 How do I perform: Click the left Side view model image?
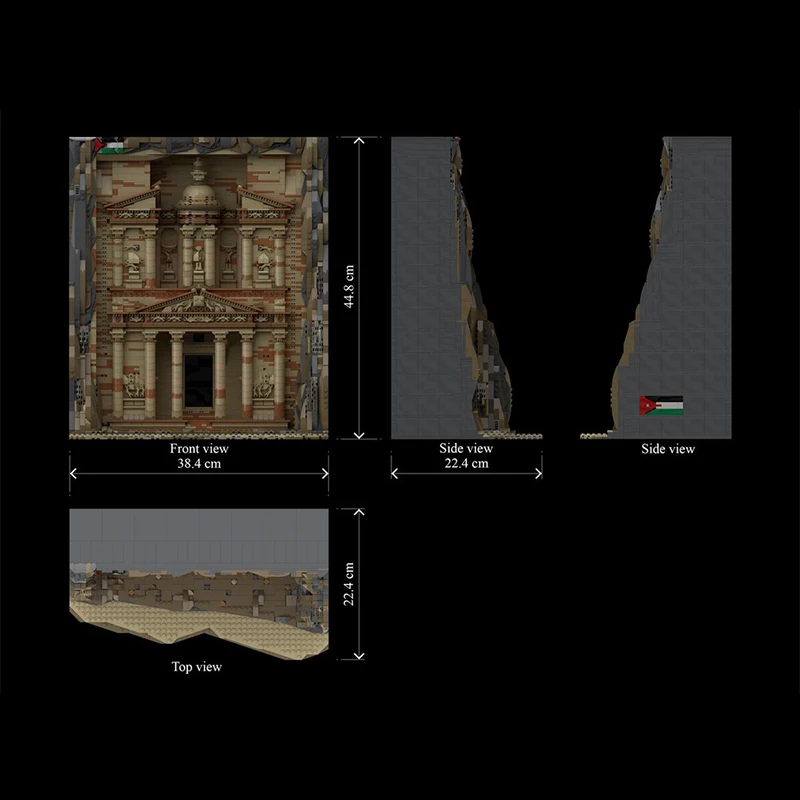[x=466, y=288]
